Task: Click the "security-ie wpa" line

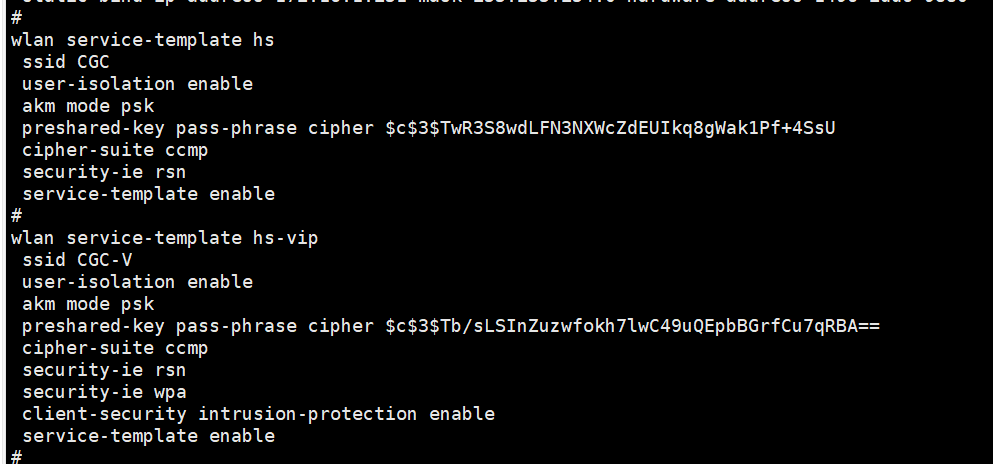Action: (x=104, y=392)
